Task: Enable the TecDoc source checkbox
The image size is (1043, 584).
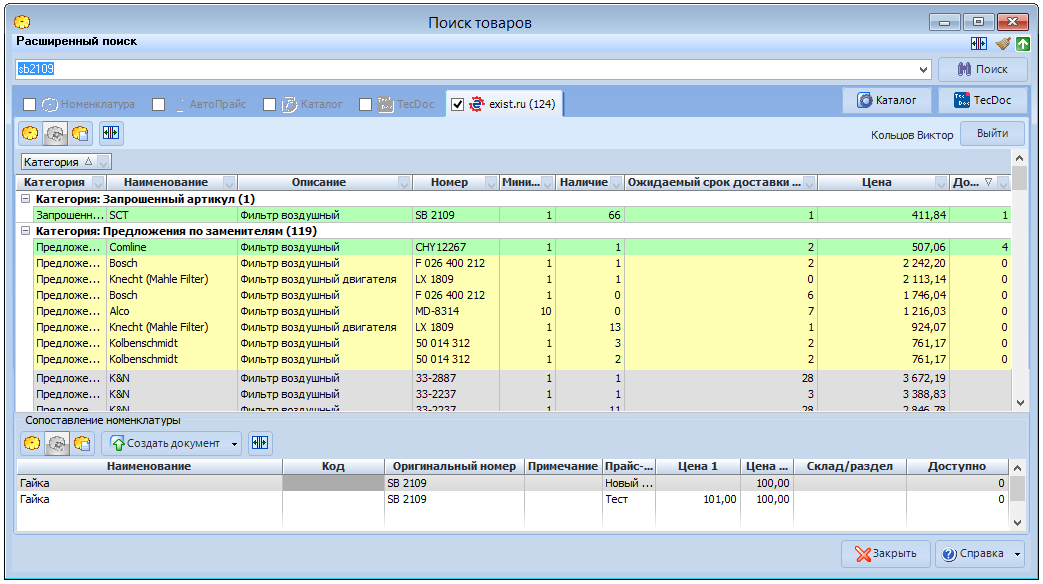Action: click(365, 104)
